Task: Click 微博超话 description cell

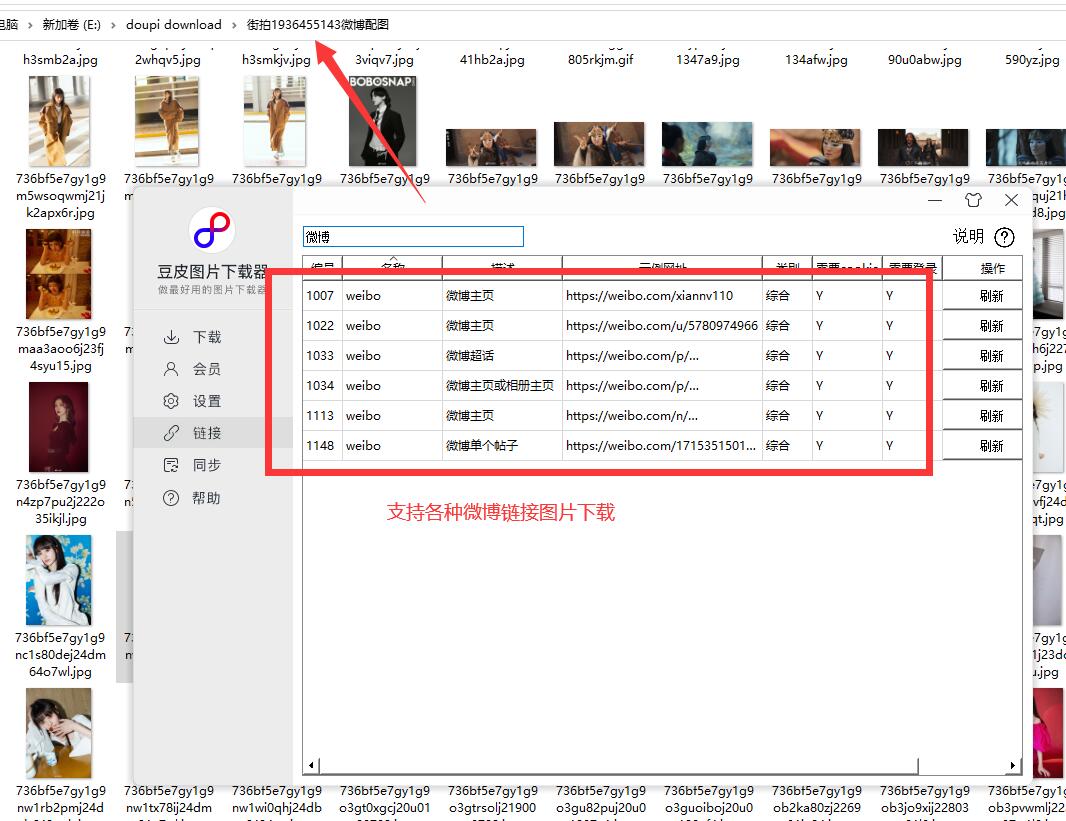Action: click(x=502, y=355)
